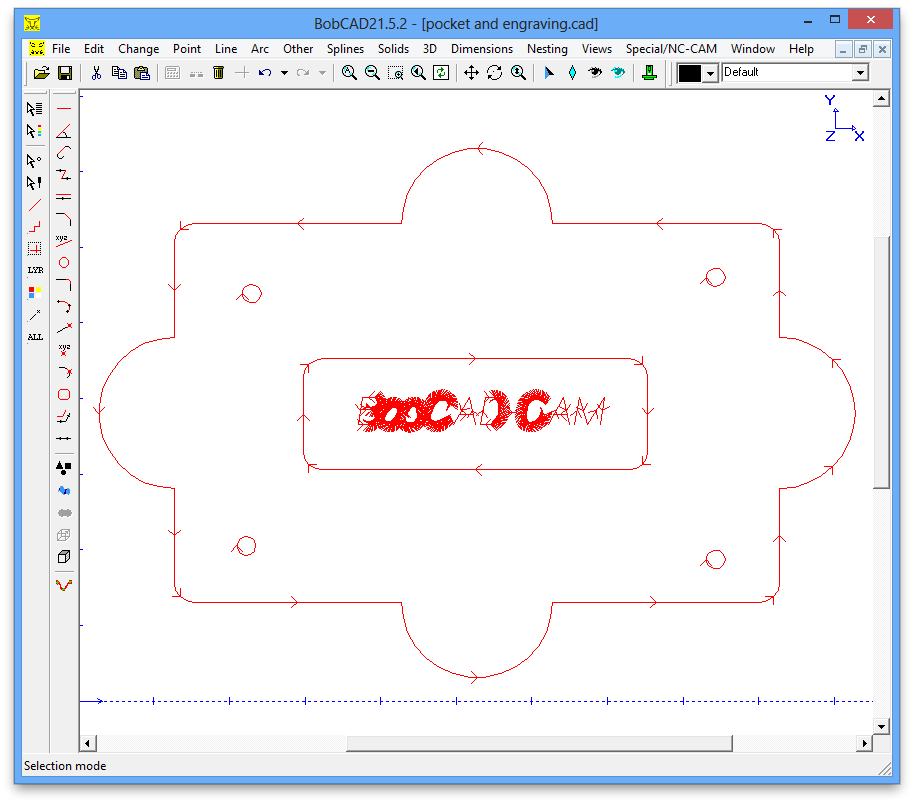Cut selection with the scissors icon
914x804 pixels.
(x=96, y=73)
